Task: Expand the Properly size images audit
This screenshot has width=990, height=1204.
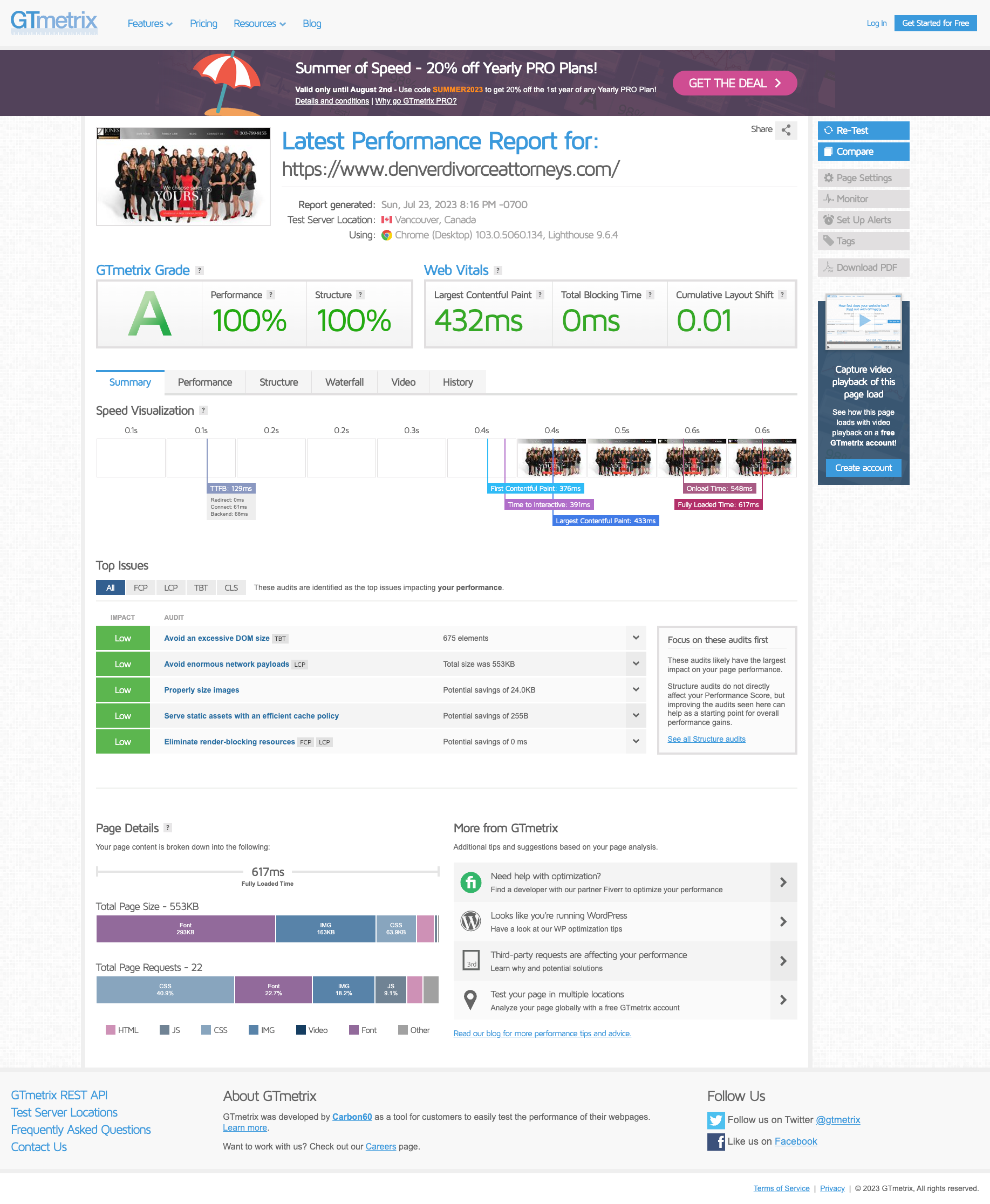Action: [x=636, y=690]
